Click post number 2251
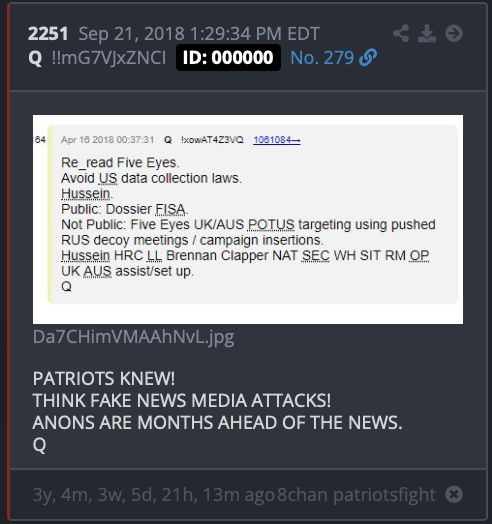Image resolution: width=492 pixels, height=524 pixels. point(48,34)
